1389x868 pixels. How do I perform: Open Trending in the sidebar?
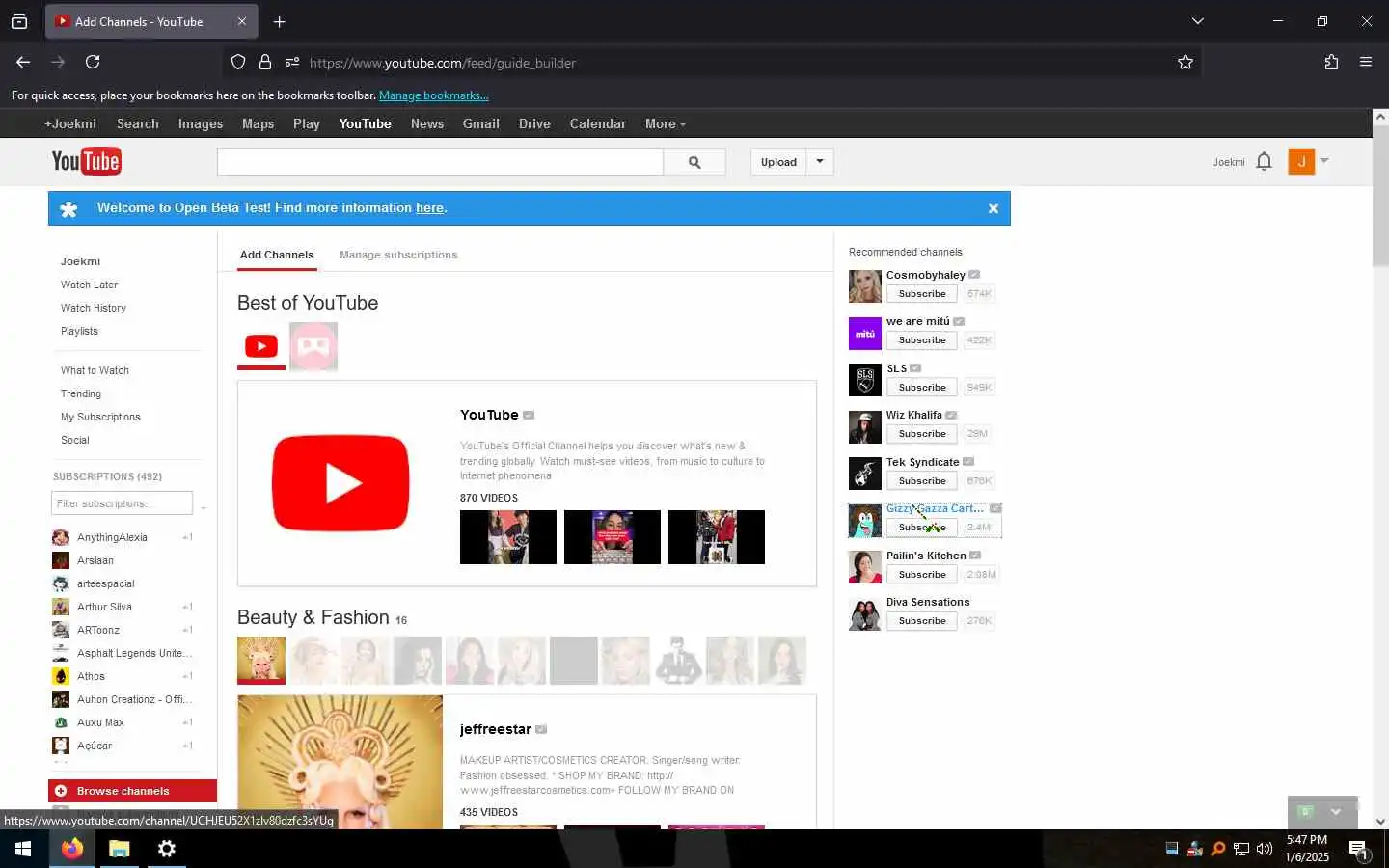(81, 393)
